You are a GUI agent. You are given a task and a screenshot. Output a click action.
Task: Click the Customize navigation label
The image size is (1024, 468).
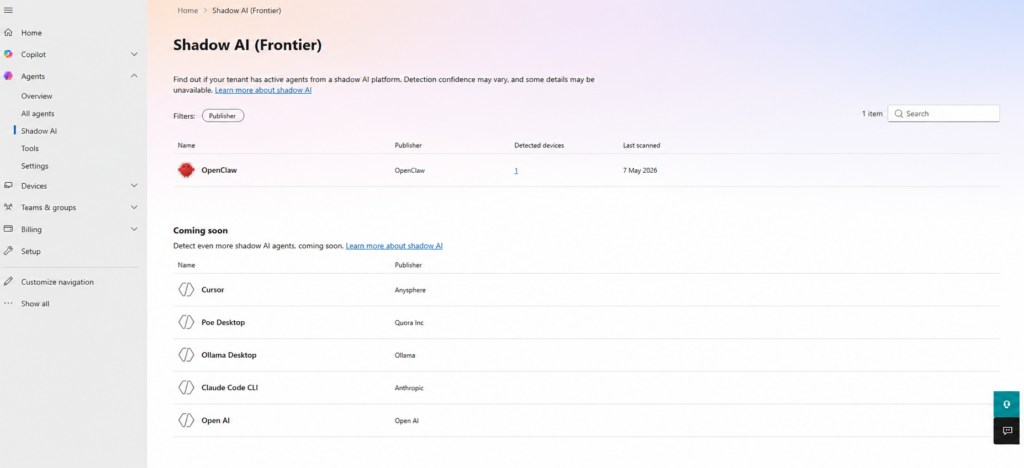(57, 282)
